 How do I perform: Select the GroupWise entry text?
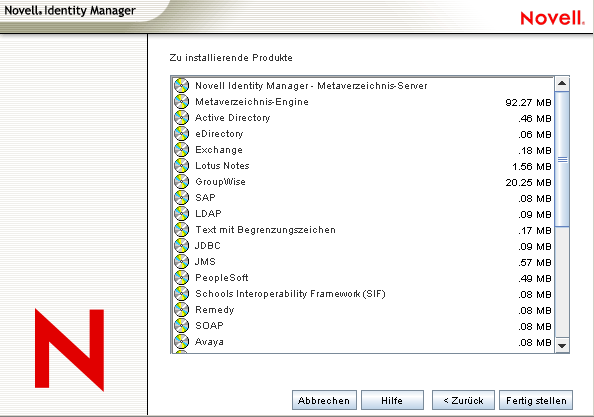tap(220, 182)
